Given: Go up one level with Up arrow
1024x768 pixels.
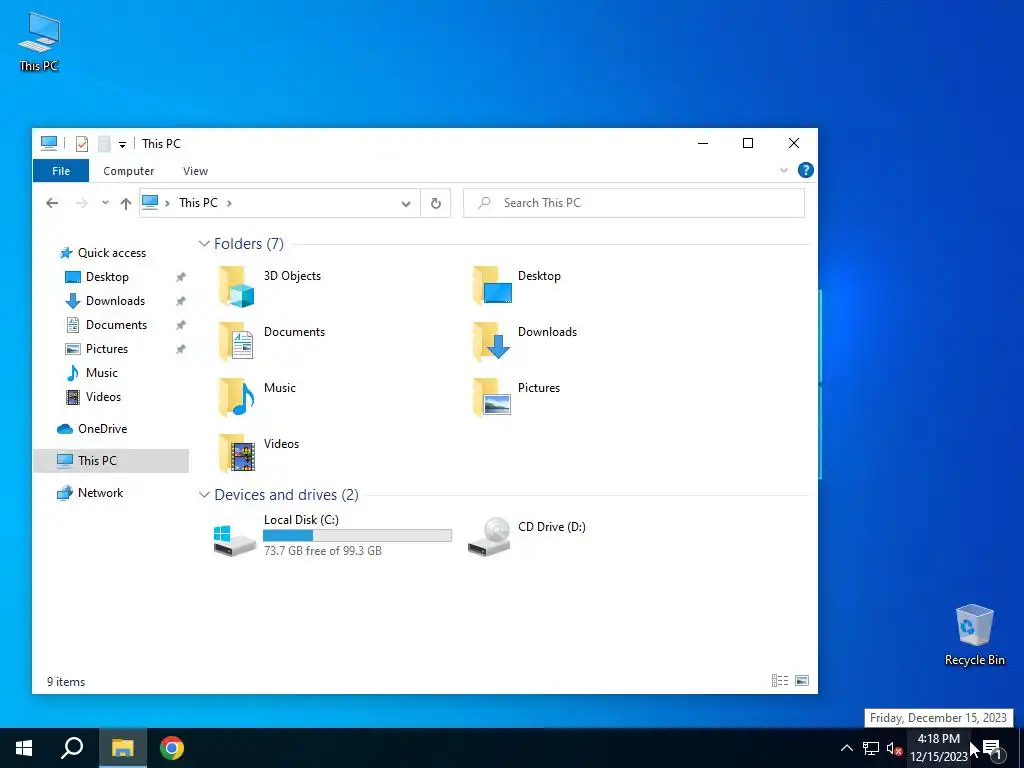Looking at the screenshot, I should coord(126,203).
